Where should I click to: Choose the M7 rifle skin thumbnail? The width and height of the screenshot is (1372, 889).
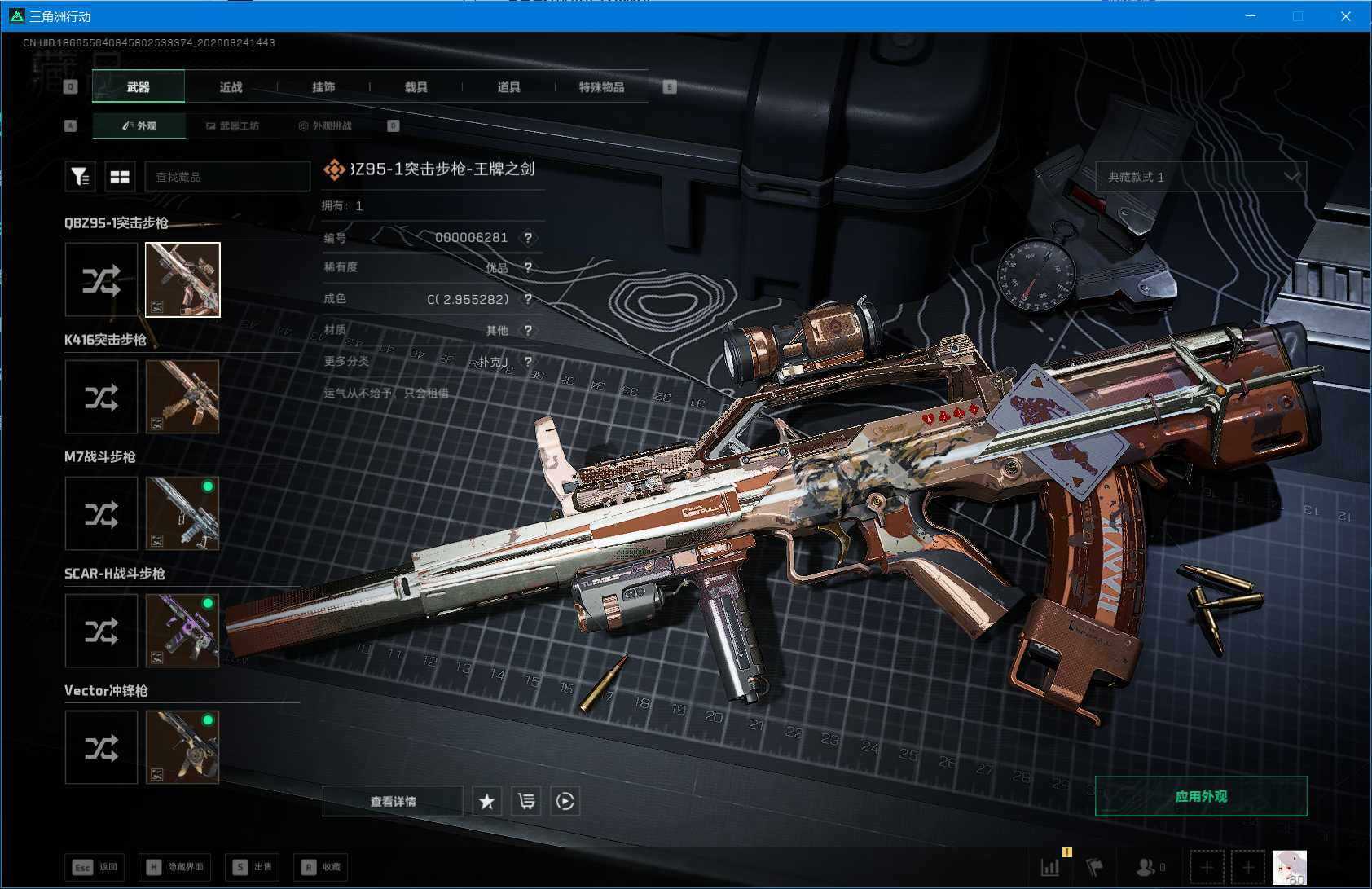[182, 513]
